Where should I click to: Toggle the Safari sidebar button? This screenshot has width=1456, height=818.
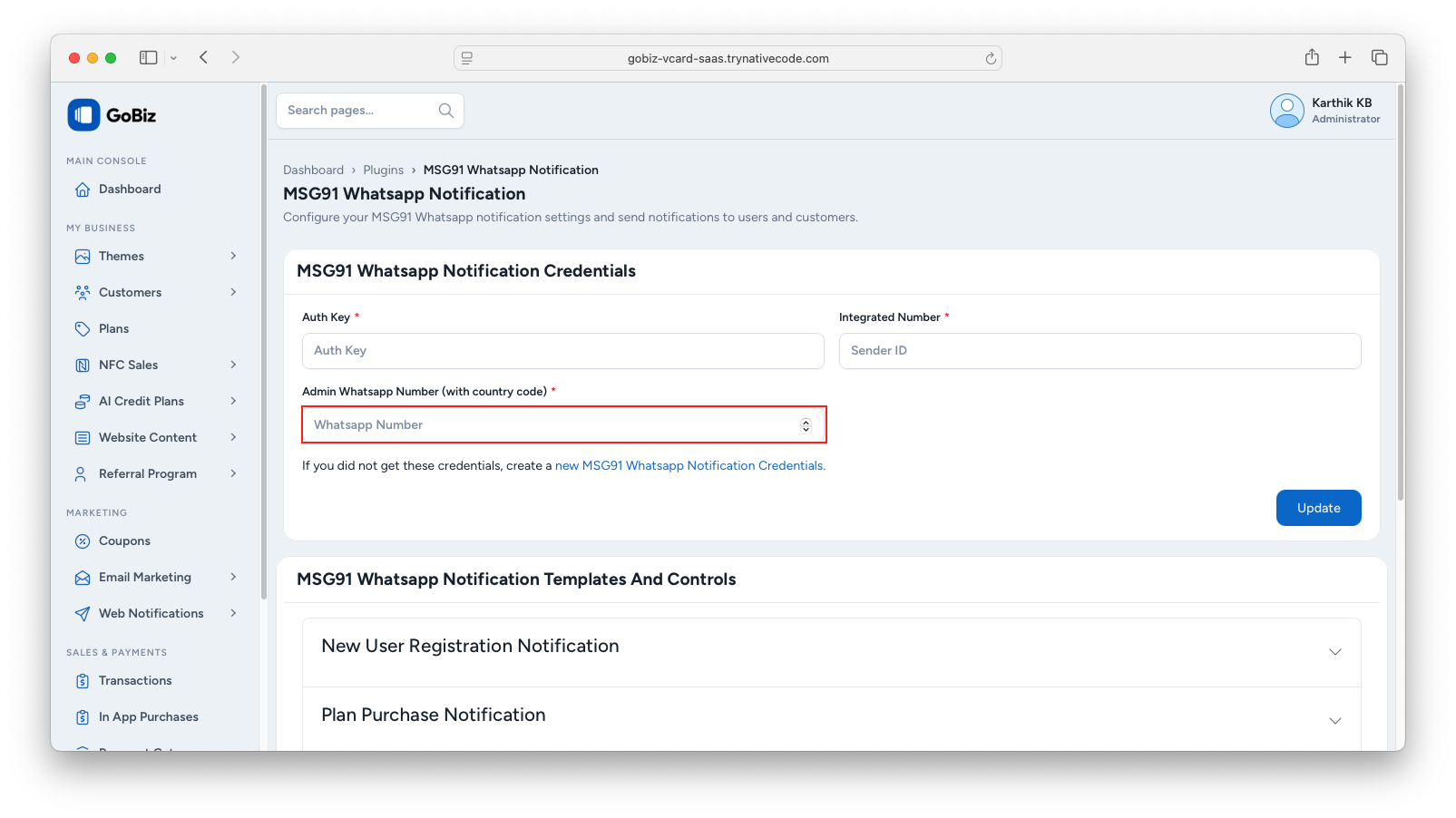coord(149,57)
